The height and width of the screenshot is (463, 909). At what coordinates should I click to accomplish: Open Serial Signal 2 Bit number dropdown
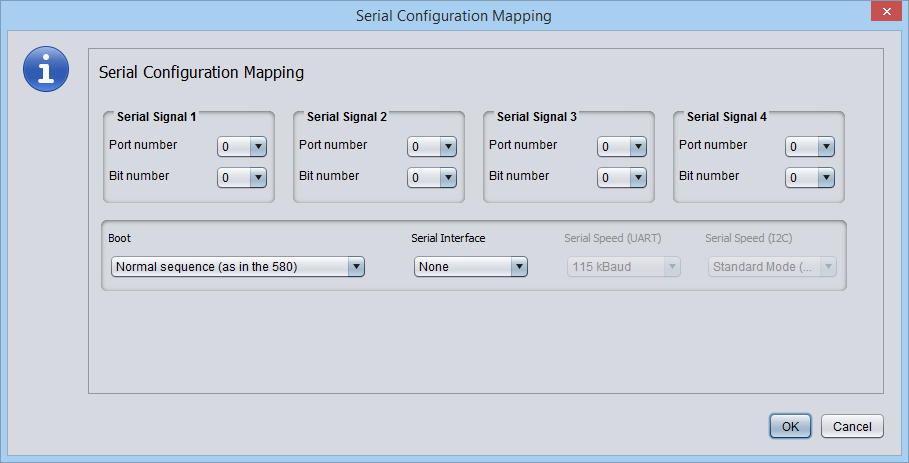click(432, 177)
